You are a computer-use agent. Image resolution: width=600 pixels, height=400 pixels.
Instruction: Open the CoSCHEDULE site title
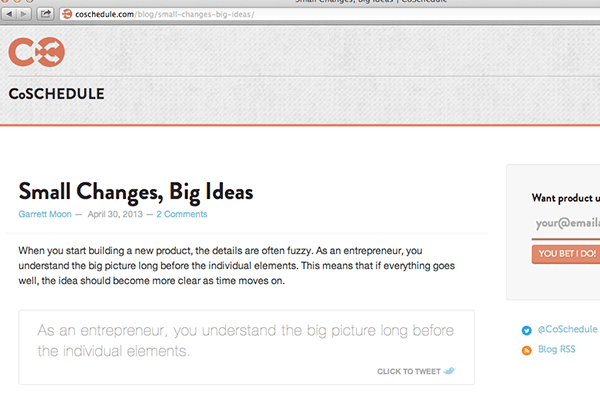click(x=56, y=94)
